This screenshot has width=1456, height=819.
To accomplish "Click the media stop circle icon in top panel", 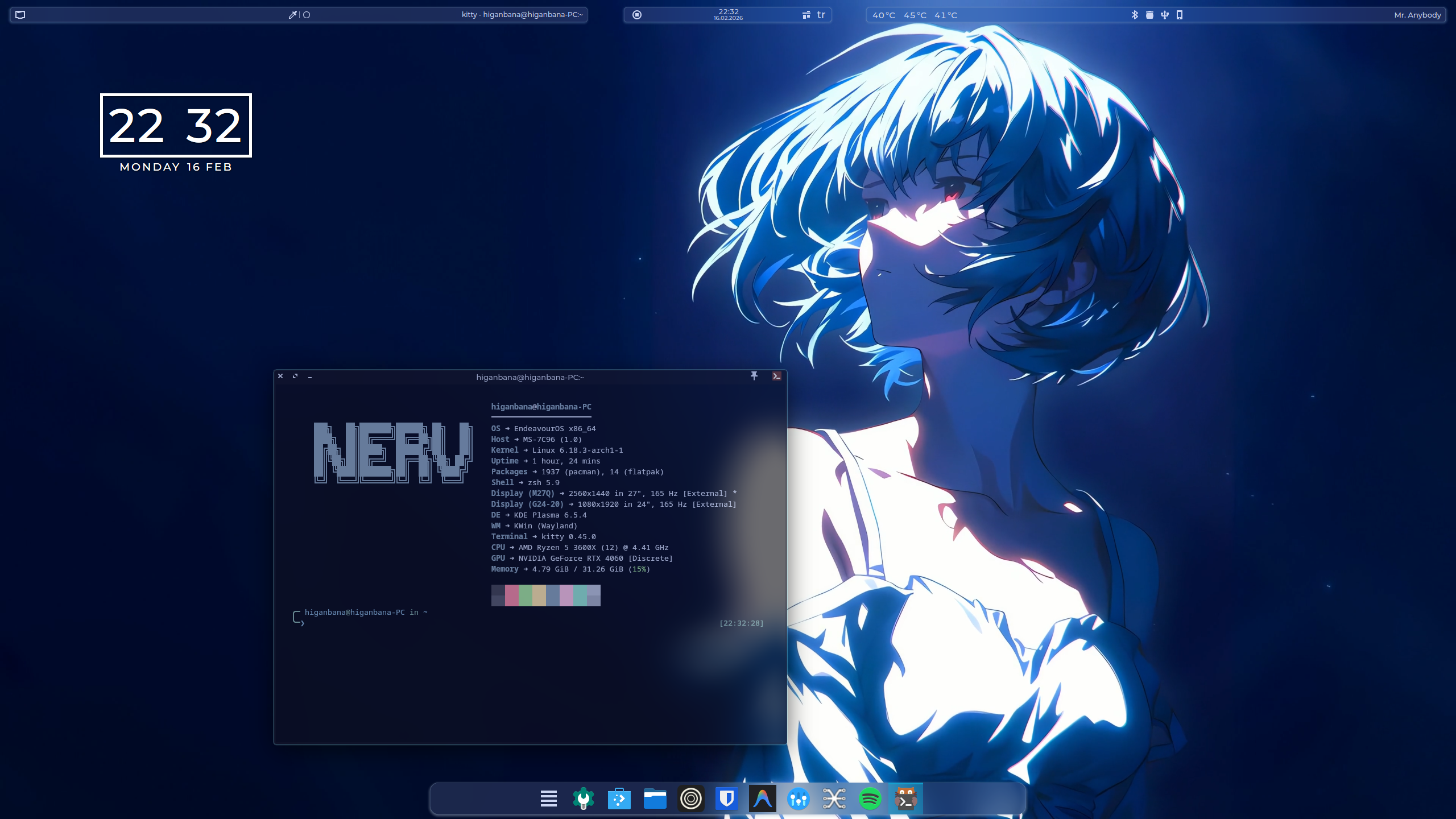I will coord(637,15).
